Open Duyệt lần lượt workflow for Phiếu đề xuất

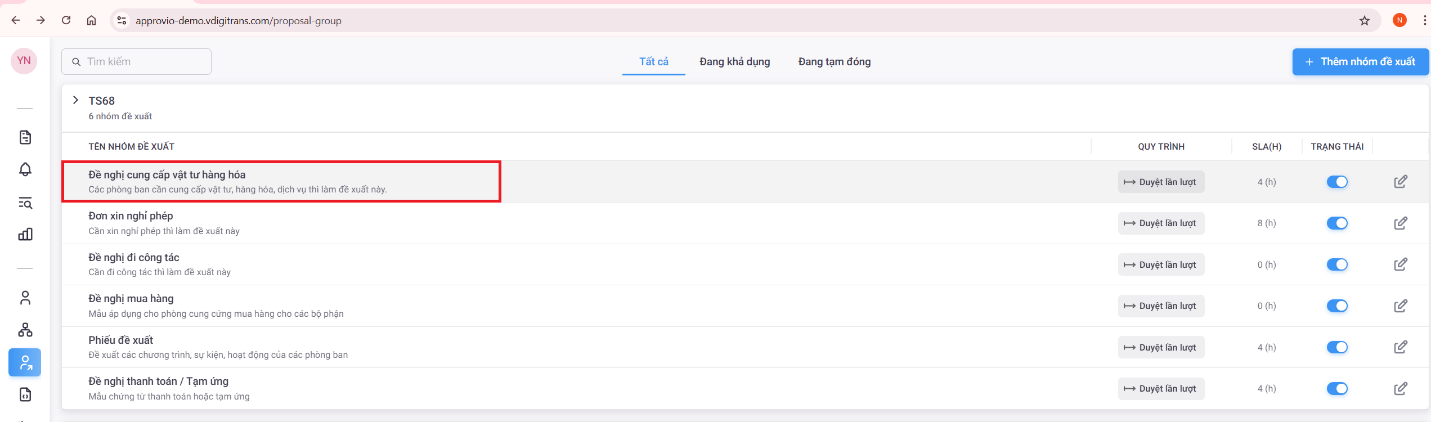pos(1160,347)
